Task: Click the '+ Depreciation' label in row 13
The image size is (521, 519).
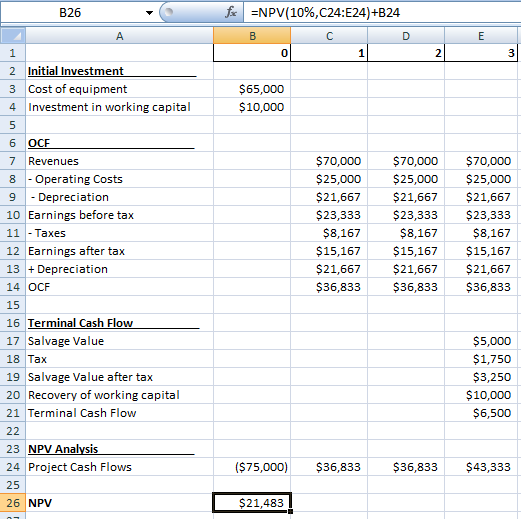Action: [x=68, y=269]
